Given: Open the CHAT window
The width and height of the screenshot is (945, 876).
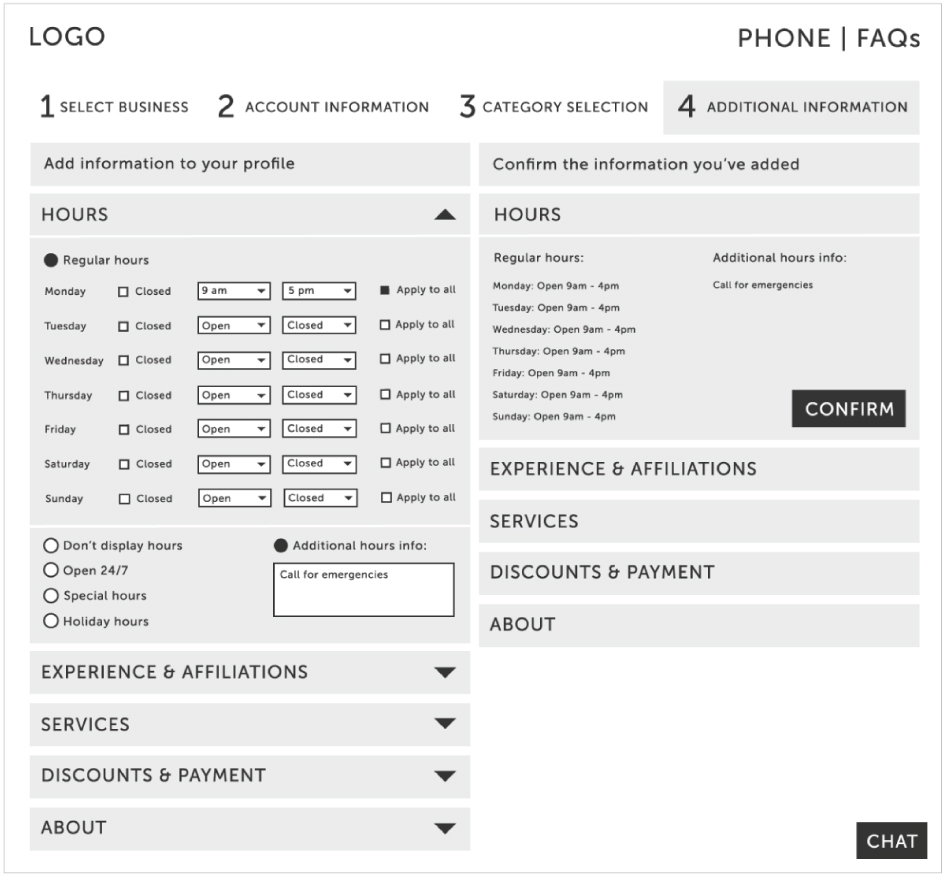Looking at the screenshot, I should pyautogui.click(x=893, y=841).
